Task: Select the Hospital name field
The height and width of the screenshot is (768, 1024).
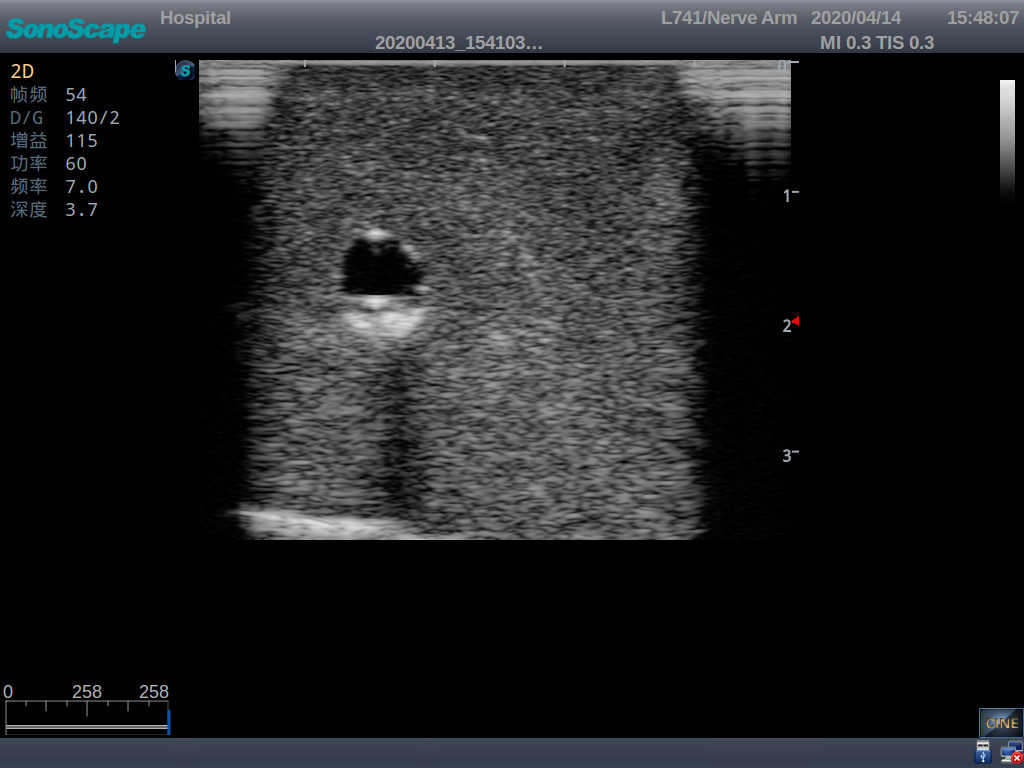Action: (195, 17)
